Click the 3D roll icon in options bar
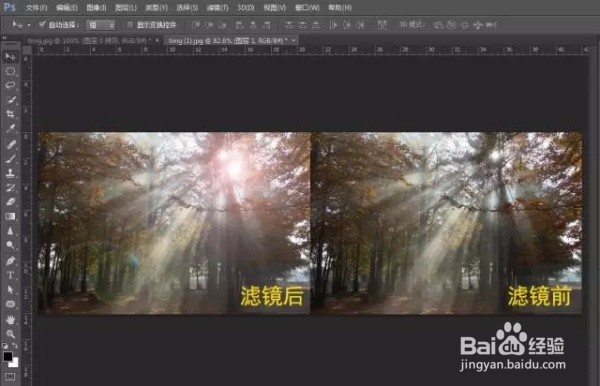This screenshot has height=386, width=600. point(451,25)
